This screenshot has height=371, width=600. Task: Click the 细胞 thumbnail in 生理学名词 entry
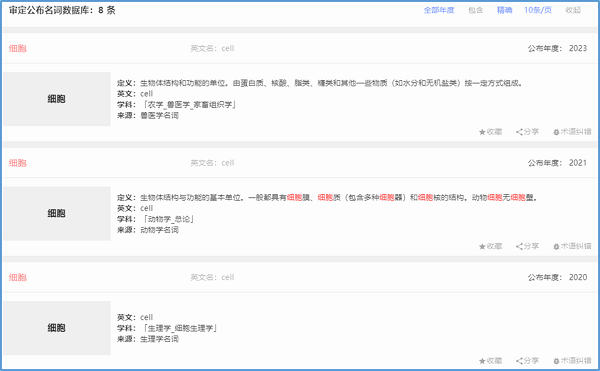(57, 328)
